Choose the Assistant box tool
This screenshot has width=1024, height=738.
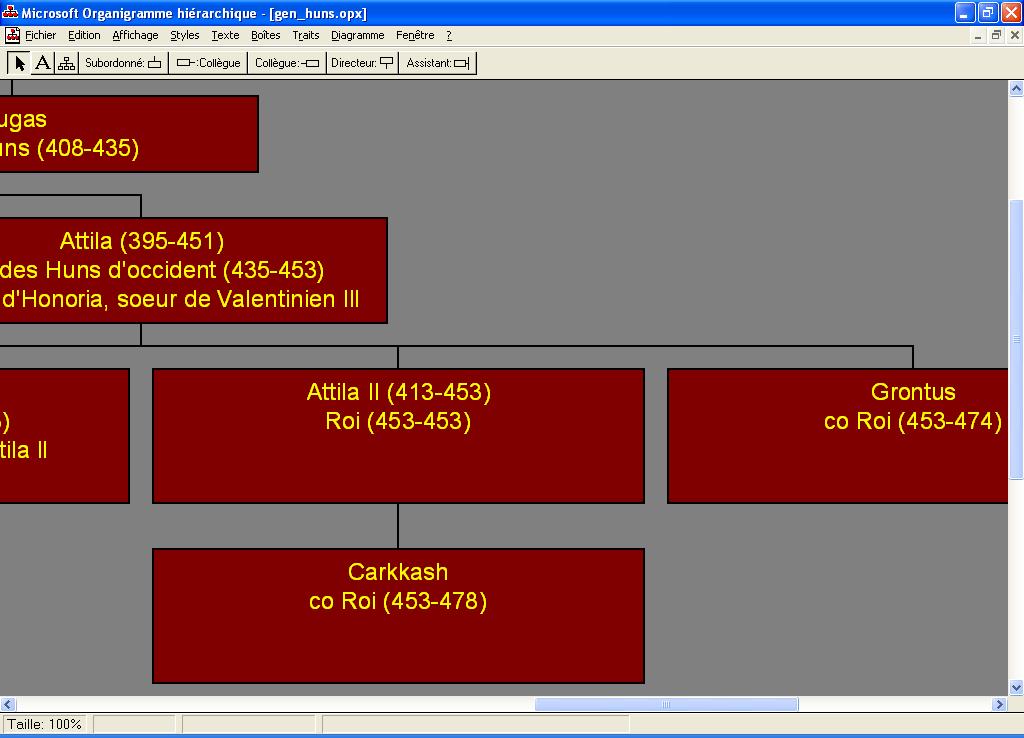click(437, 63)
